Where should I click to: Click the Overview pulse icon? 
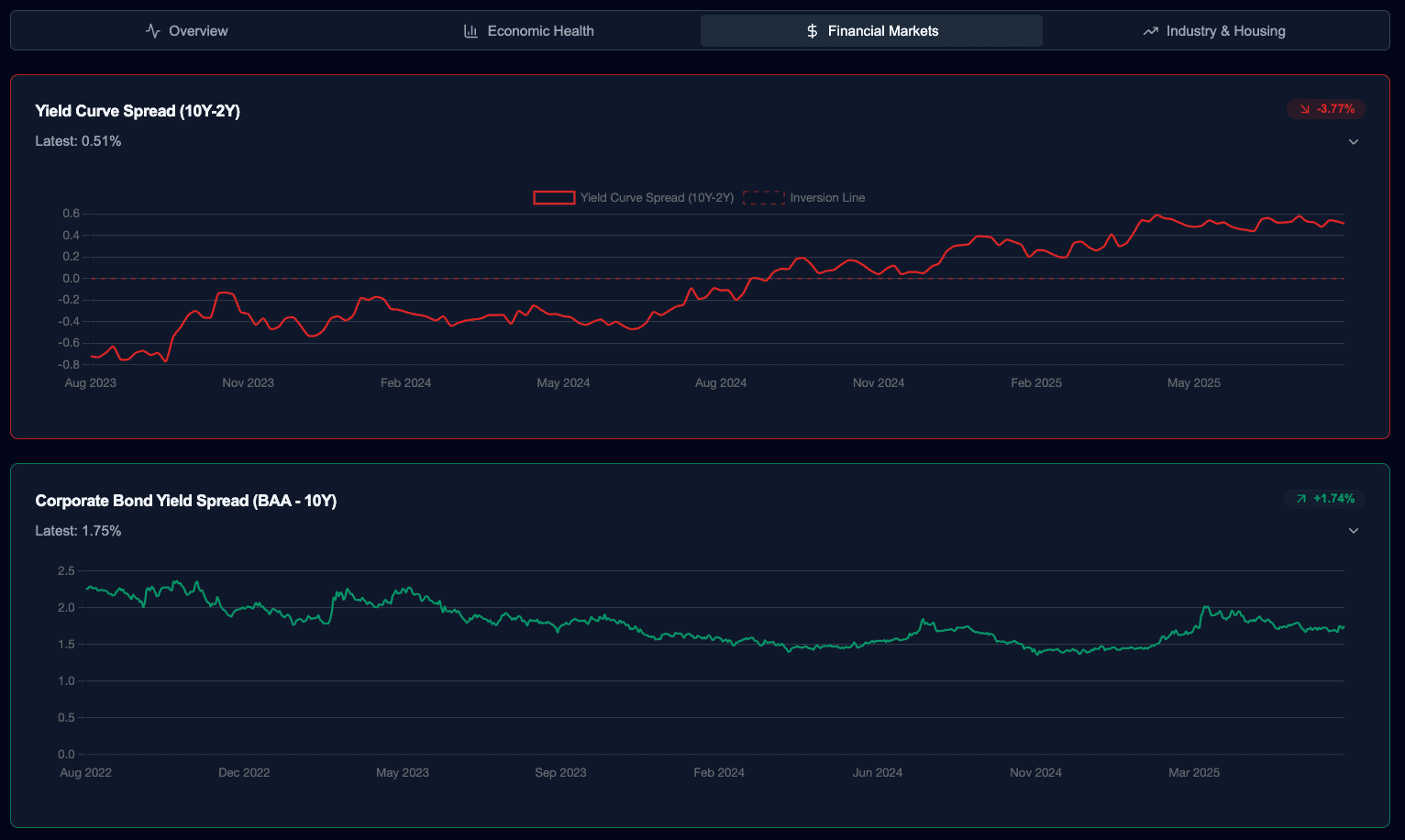(x=153, y=31)
